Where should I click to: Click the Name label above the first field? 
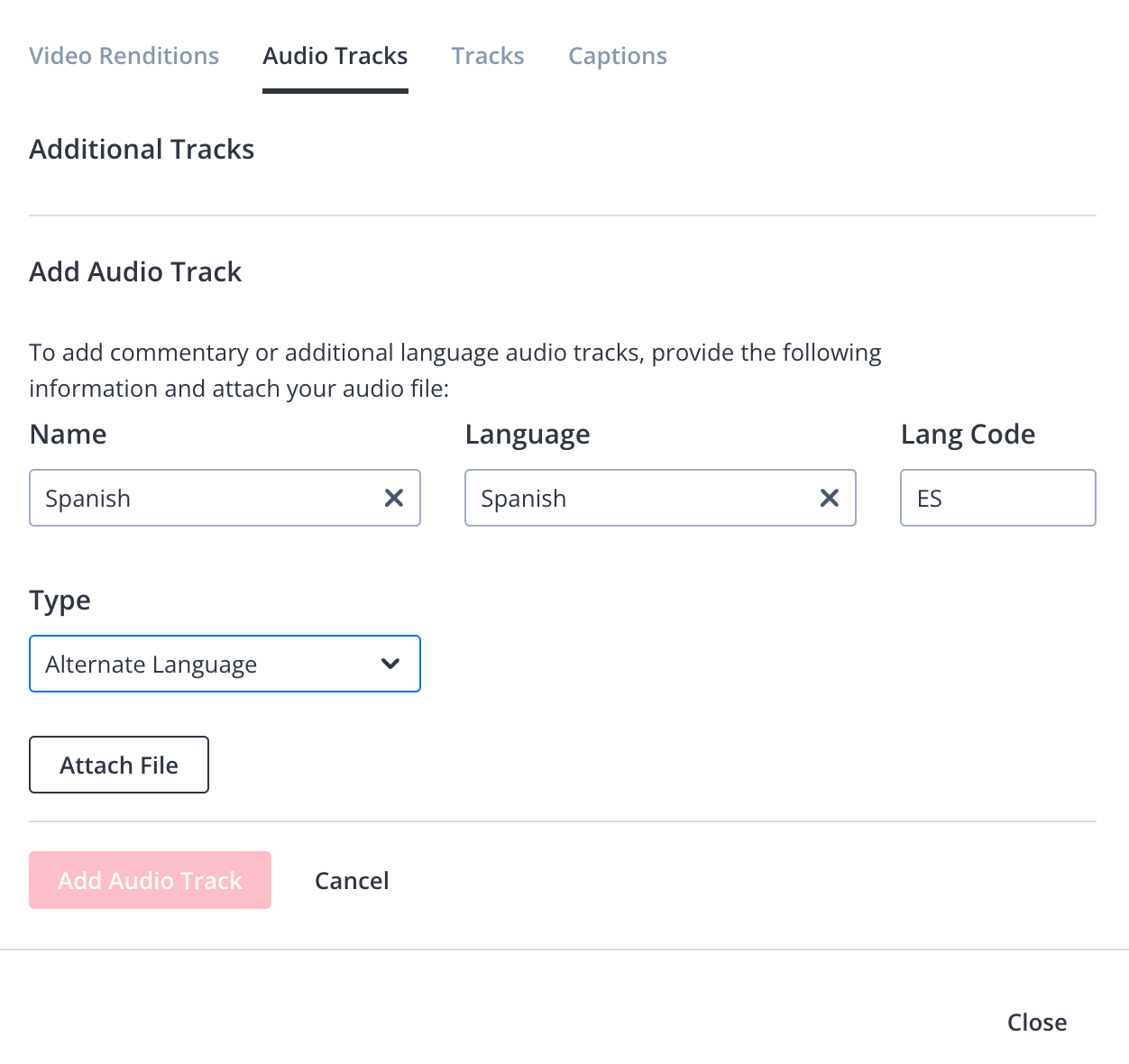click(x=69, y=435)
